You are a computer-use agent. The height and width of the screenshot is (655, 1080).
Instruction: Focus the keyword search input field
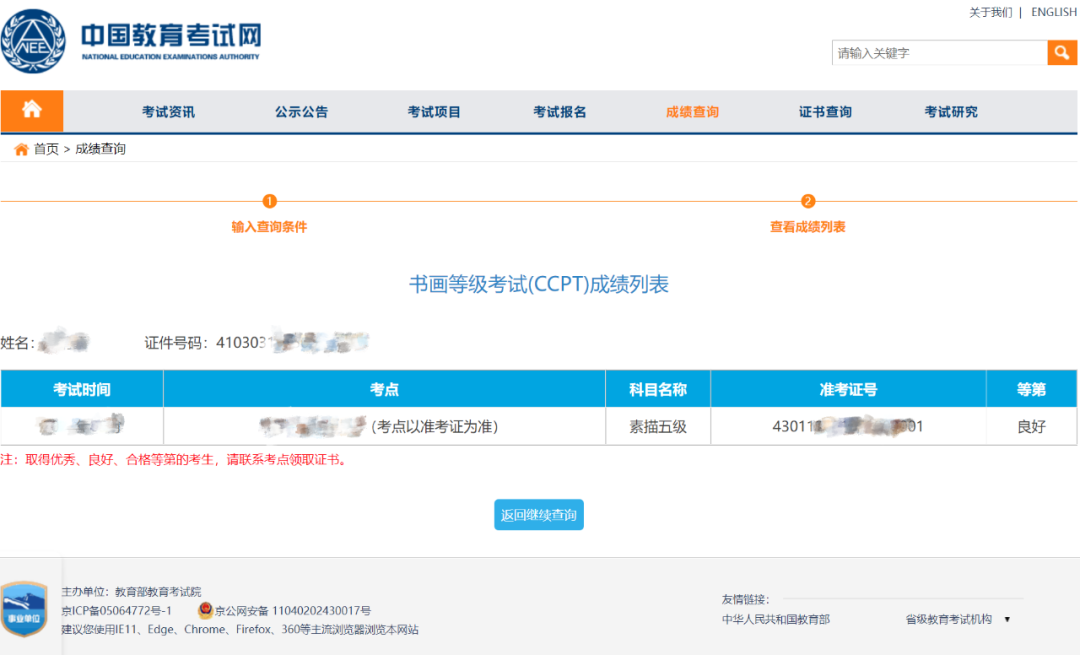(x=939, y=53)
